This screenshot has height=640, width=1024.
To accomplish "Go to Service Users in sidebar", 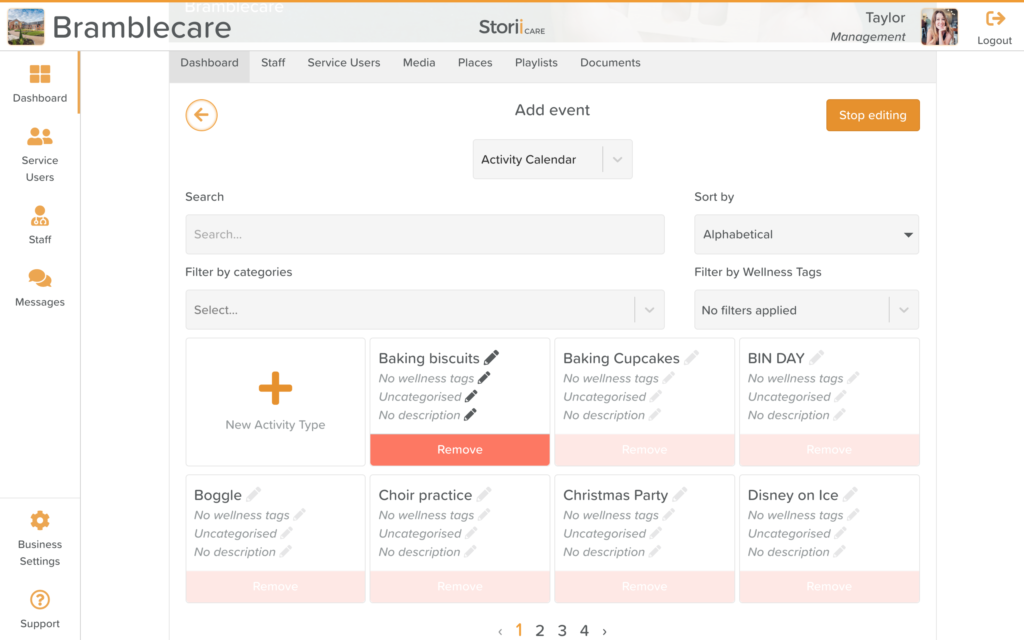I will coord(40,137).
